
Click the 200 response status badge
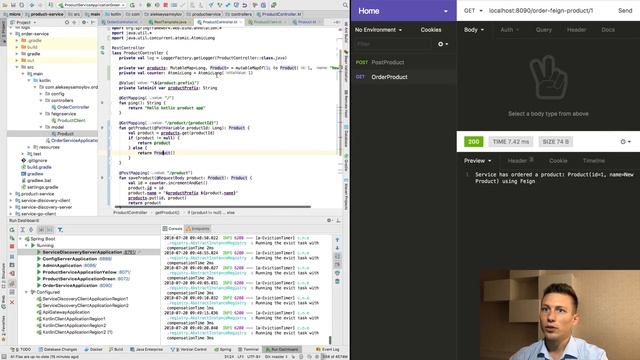click(473, 142)
